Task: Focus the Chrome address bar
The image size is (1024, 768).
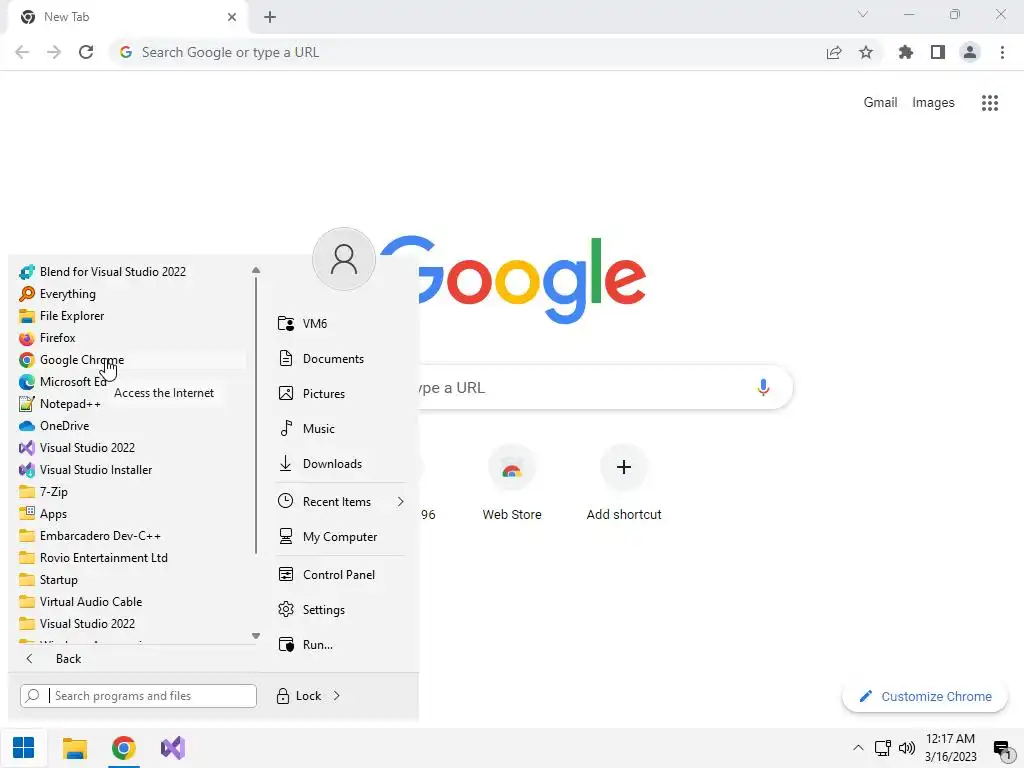Action: tap(464, 52)
